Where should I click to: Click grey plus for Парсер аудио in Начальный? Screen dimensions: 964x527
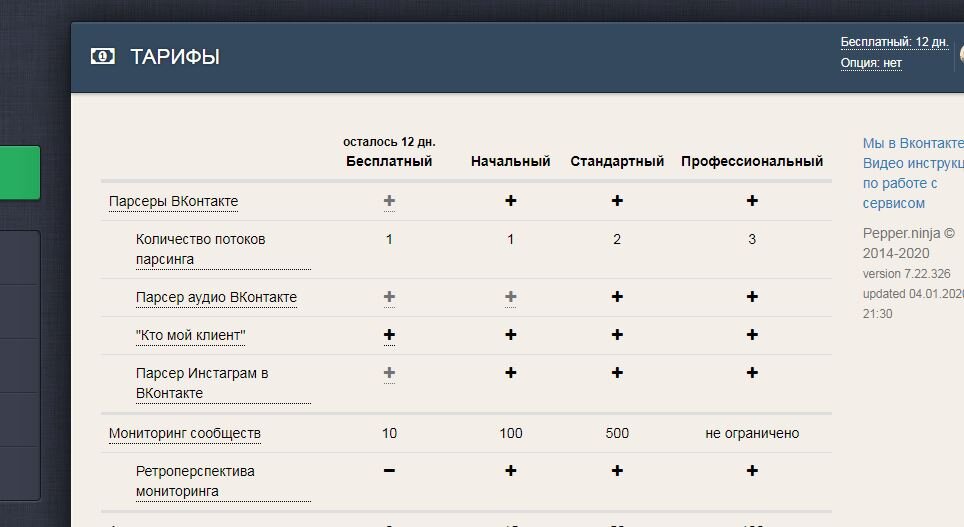coord(511,297)
